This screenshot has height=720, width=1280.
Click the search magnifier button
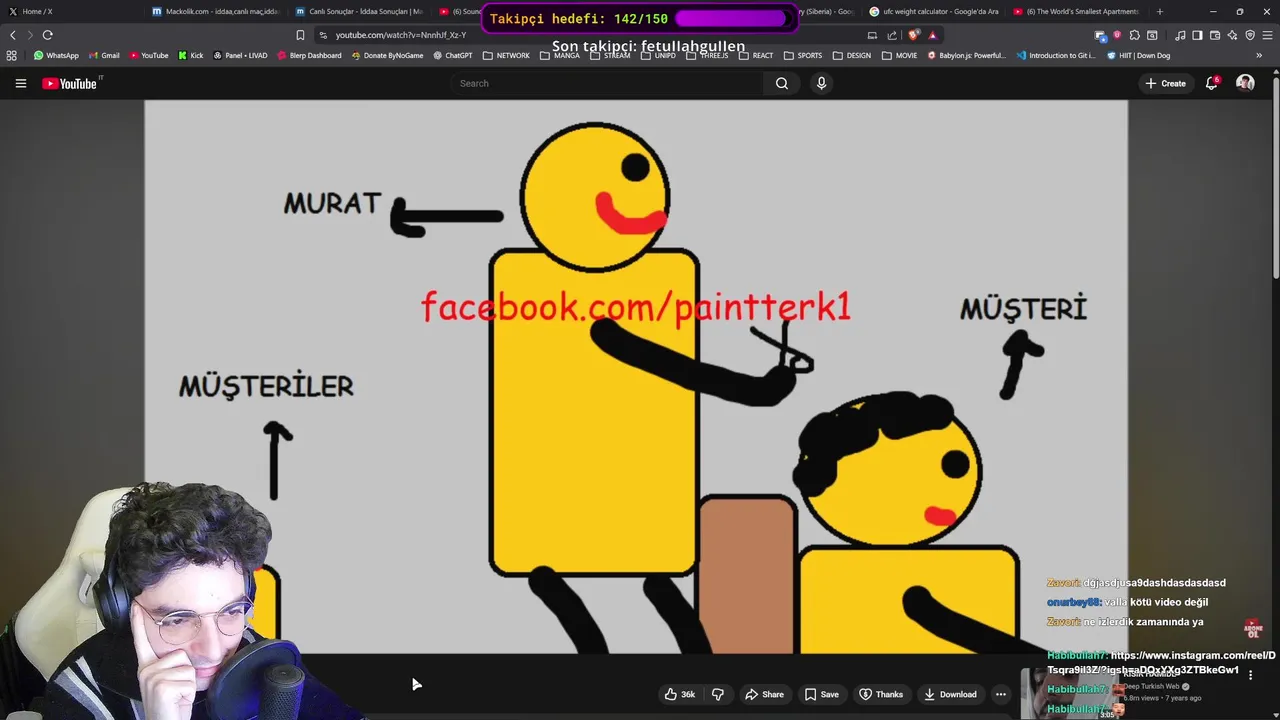click(782, 83)
